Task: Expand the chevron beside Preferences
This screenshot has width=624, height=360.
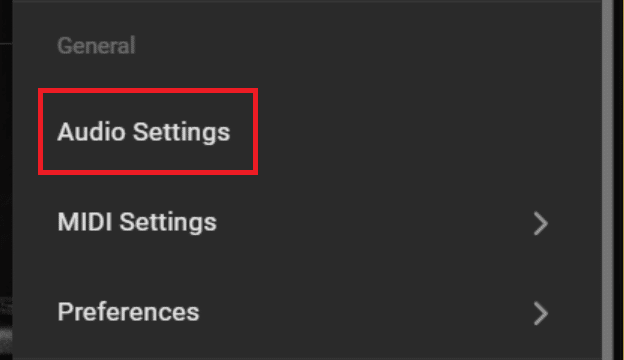Action: (x=541, y=313)
